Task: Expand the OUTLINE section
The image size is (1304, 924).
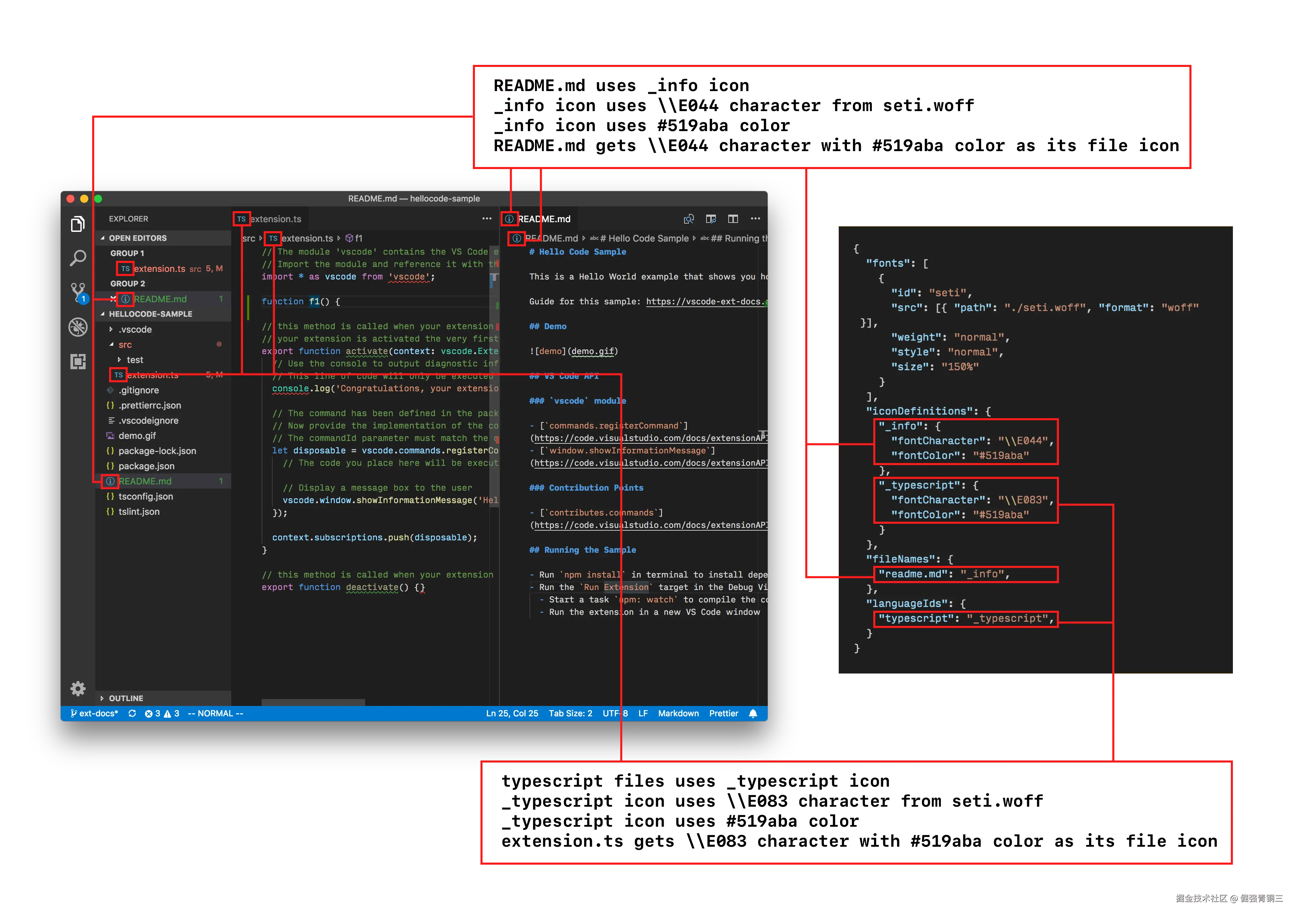Action: (x=125, y=698)
